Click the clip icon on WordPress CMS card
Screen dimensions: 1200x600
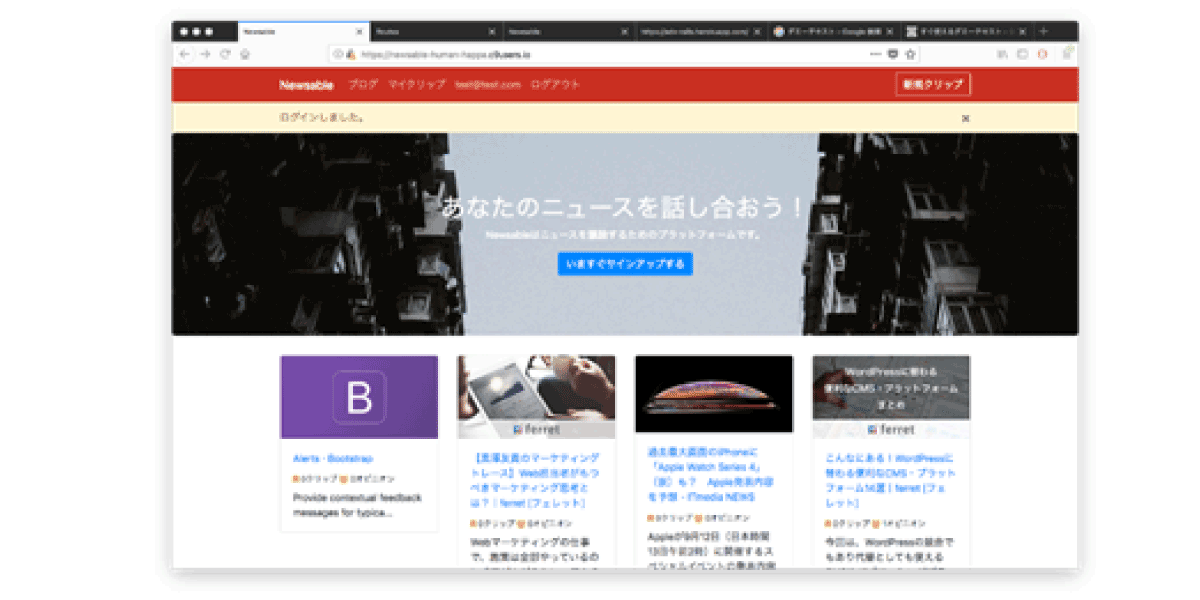829,524
